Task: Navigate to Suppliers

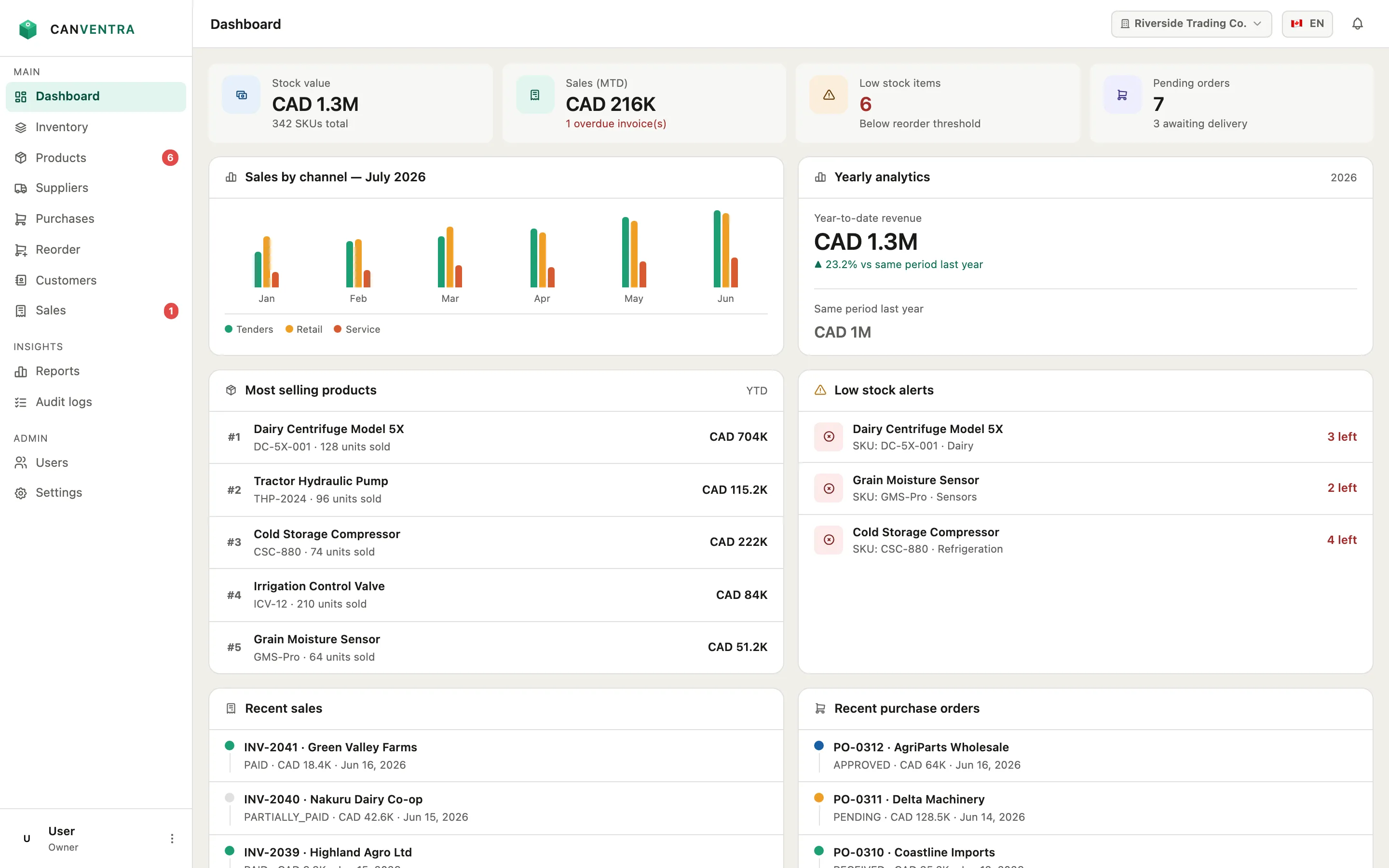Action: pos(96,188)
